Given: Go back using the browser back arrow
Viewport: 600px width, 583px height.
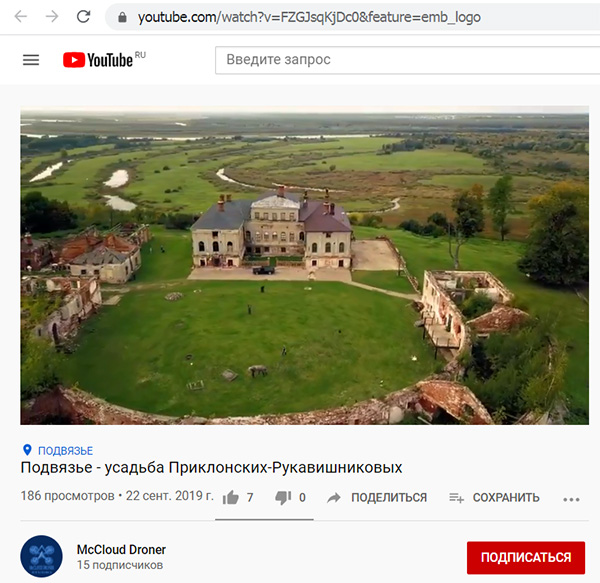Looking at the screenshot, I should click(21, 16).
